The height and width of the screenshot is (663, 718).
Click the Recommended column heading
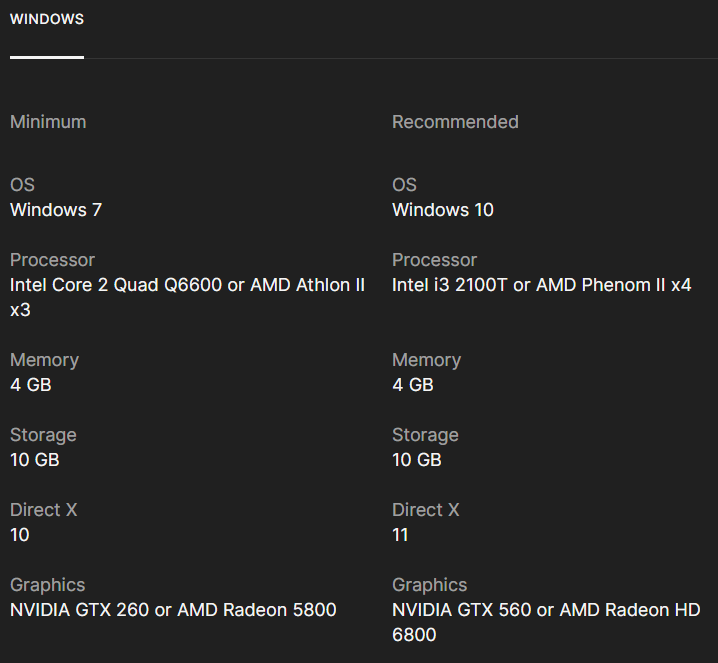click(x=455, y=122)
